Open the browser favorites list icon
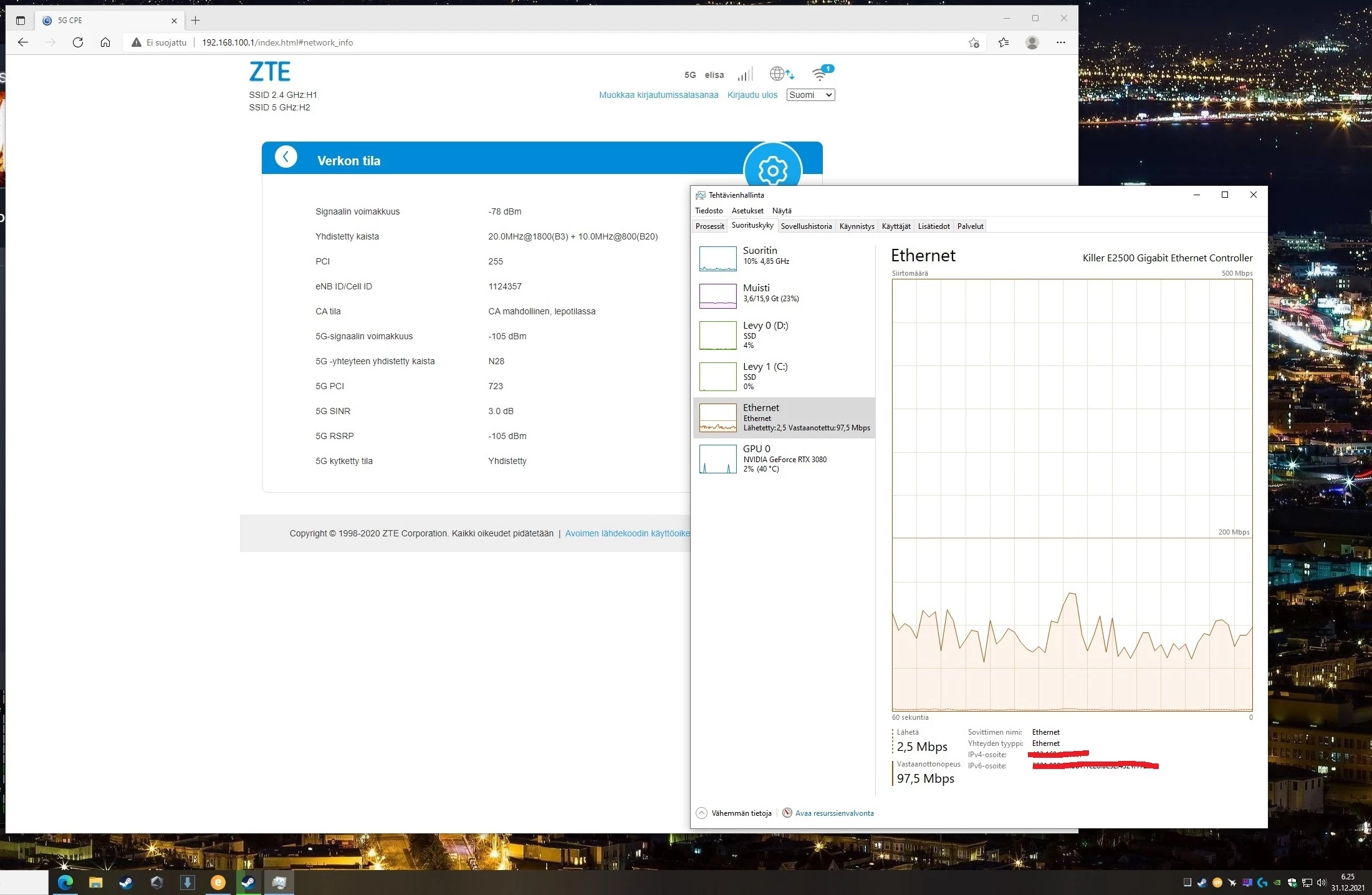 1003,42
